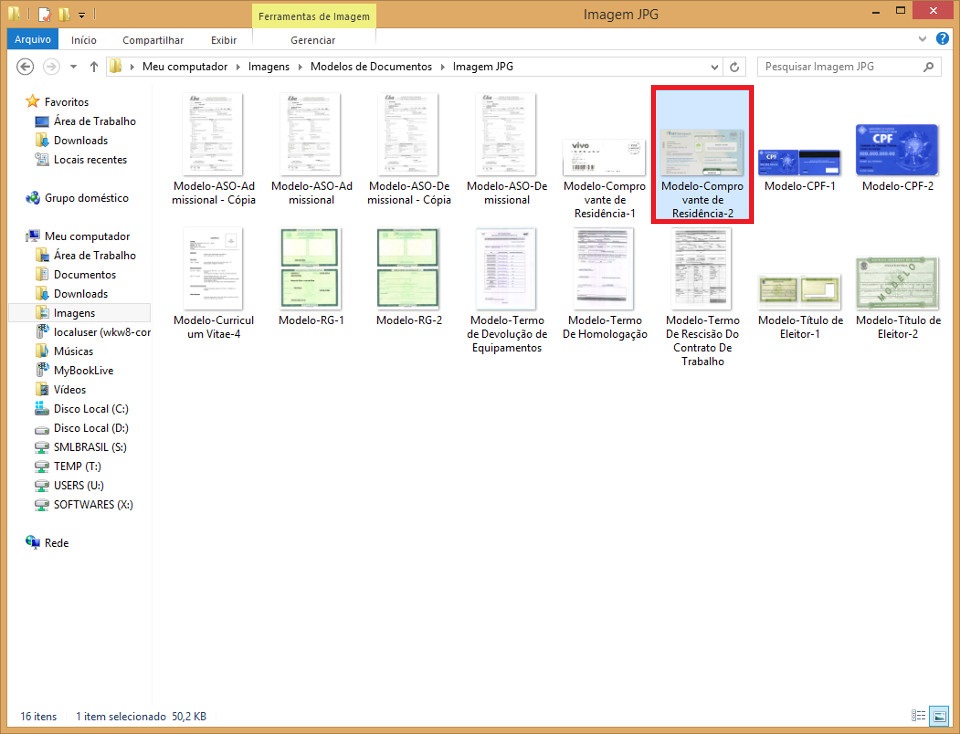
Task: Refresh the current folder view
Action: [735, 67]
